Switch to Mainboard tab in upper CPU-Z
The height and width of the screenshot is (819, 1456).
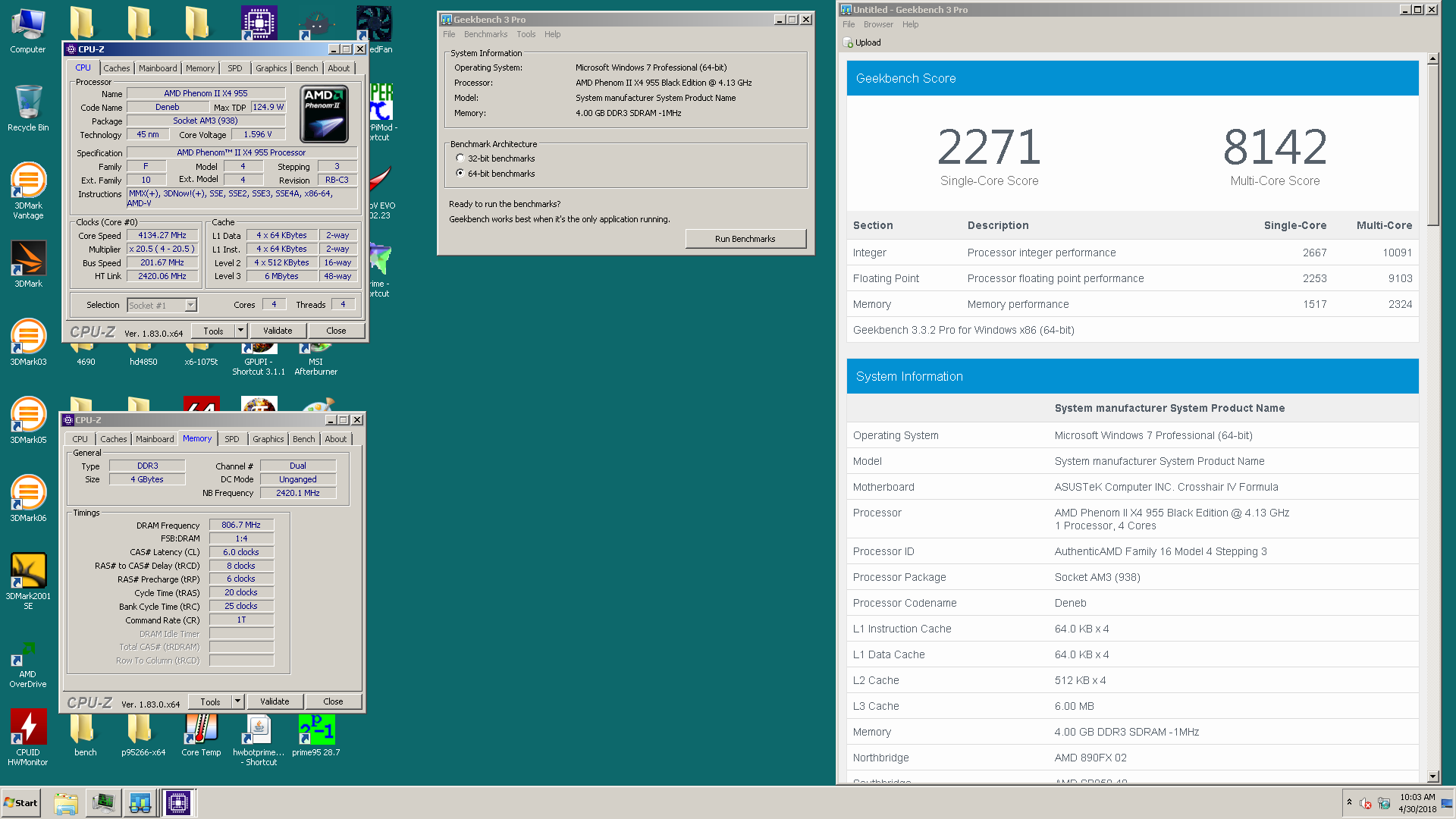point(158,68)
